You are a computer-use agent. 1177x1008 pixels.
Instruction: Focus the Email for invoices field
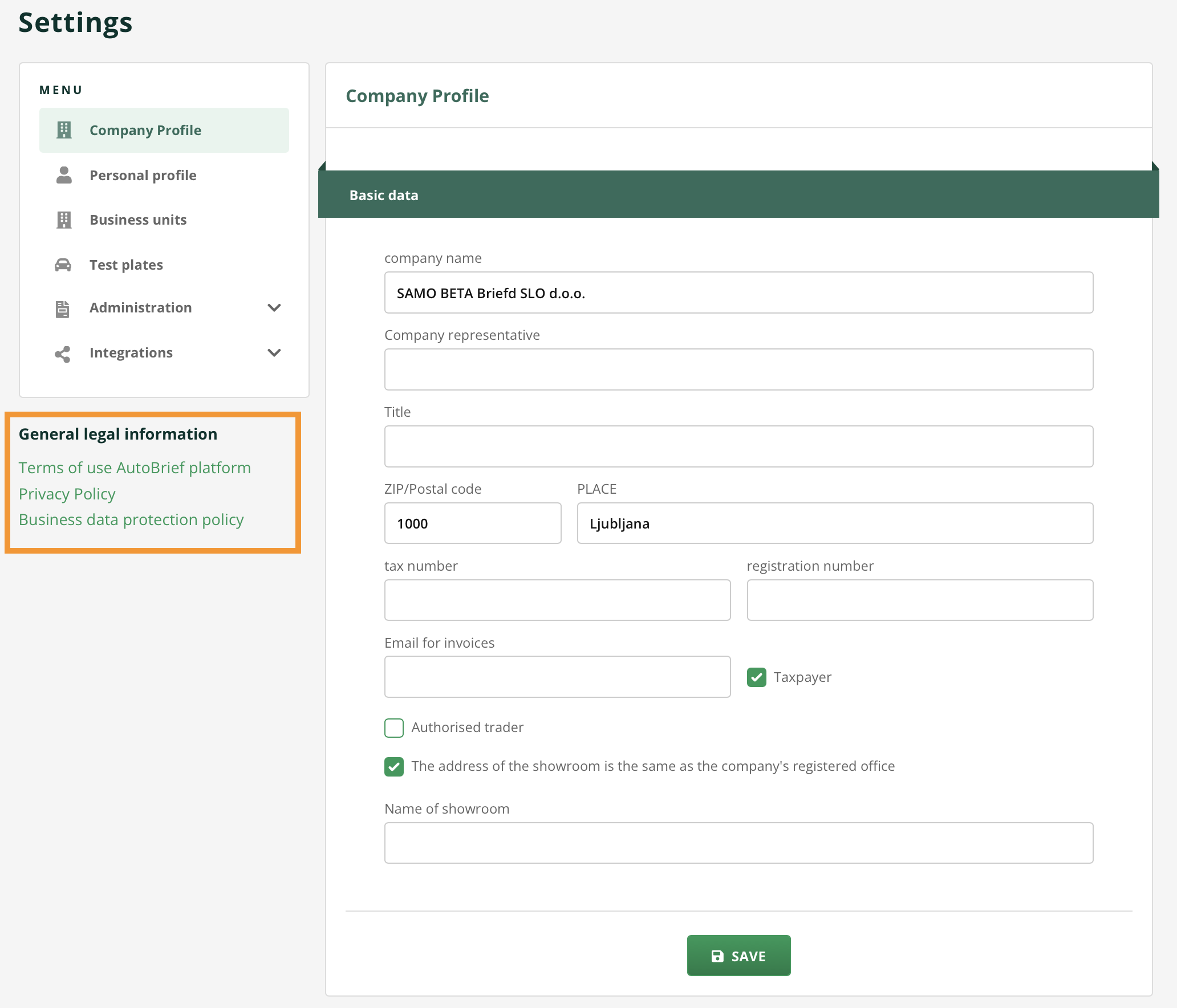tap(557, 677)
